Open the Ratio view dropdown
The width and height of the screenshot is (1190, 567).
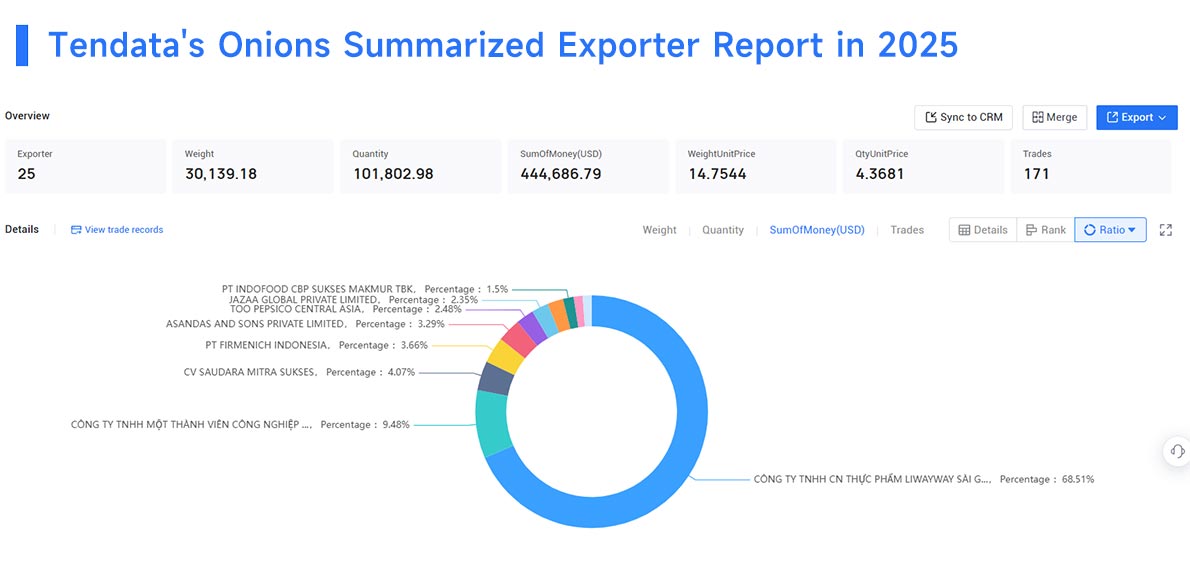[x=1110, y=230]
